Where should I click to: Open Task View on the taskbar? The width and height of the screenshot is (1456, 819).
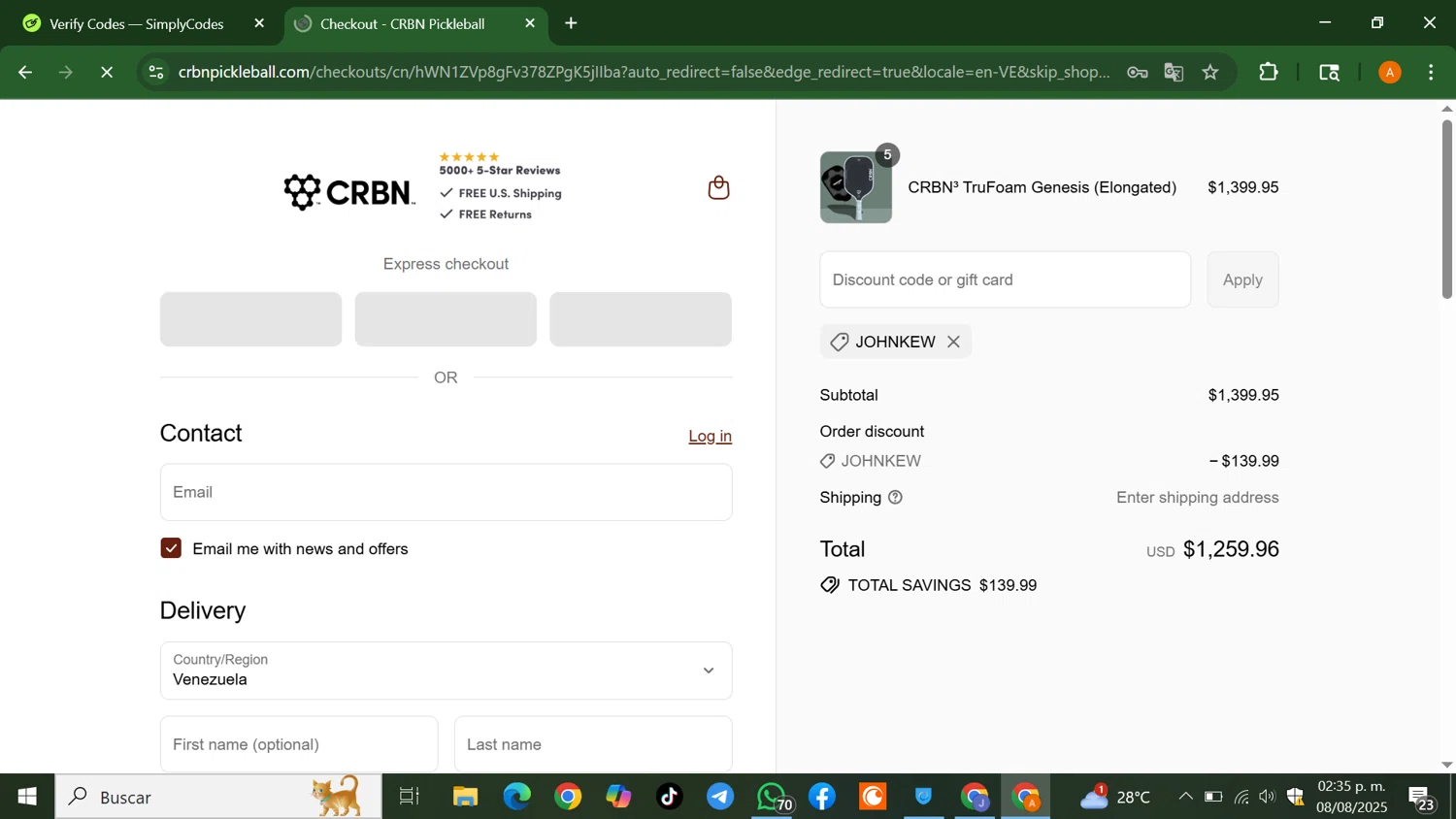pyautogui.click(x=410, y=797)
